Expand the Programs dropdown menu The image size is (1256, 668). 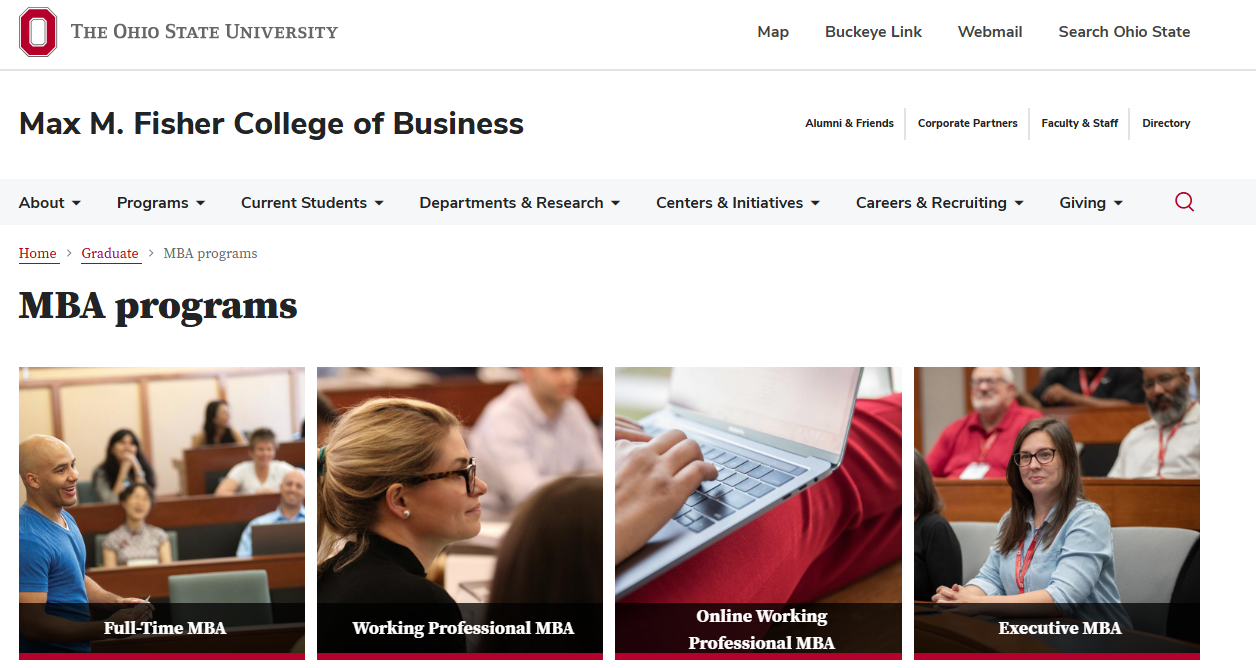click(x=160, y=203)
